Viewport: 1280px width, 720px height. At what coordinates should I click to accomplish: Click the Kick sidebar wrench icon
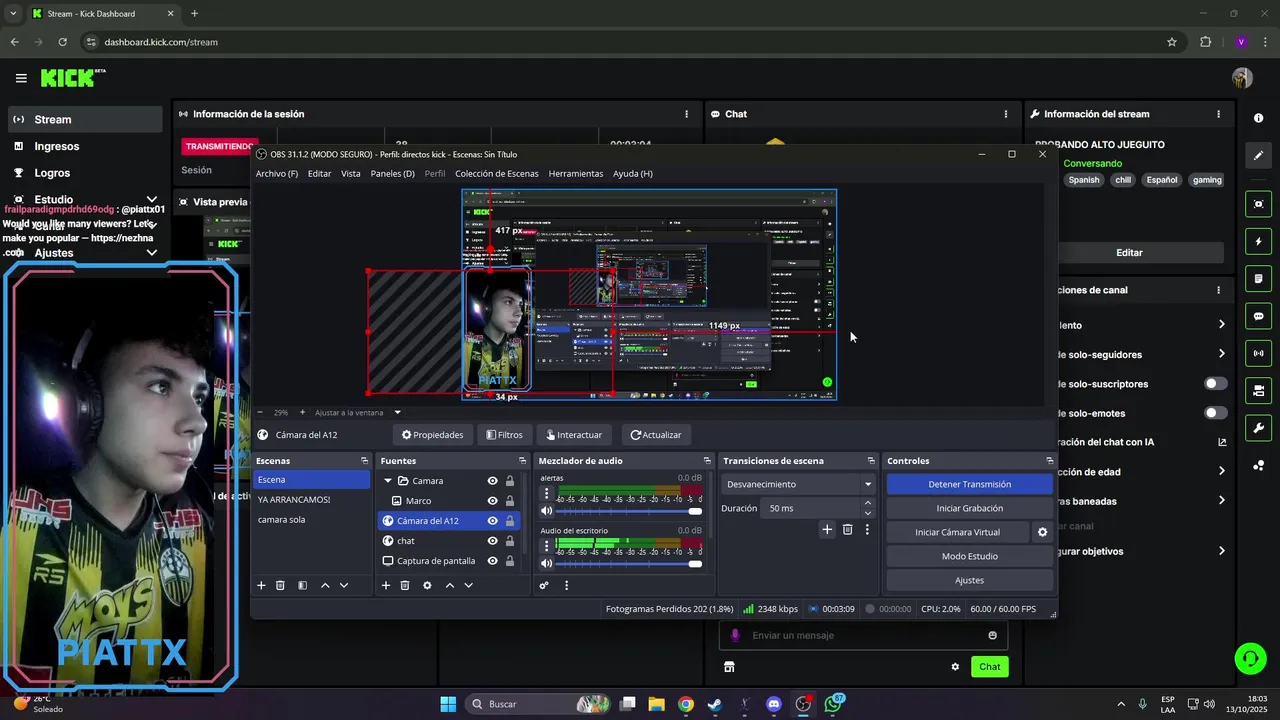(x=1258, y=428)
